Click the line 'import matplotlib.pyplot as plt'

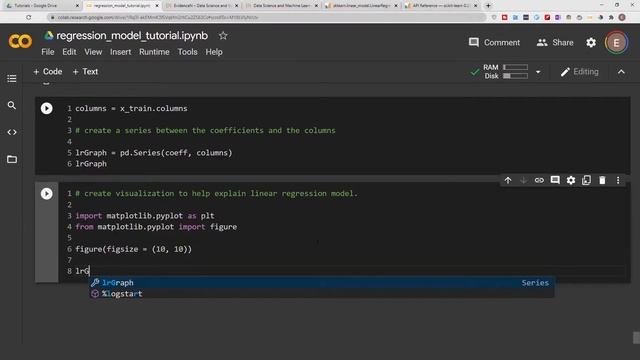point(145,216)
